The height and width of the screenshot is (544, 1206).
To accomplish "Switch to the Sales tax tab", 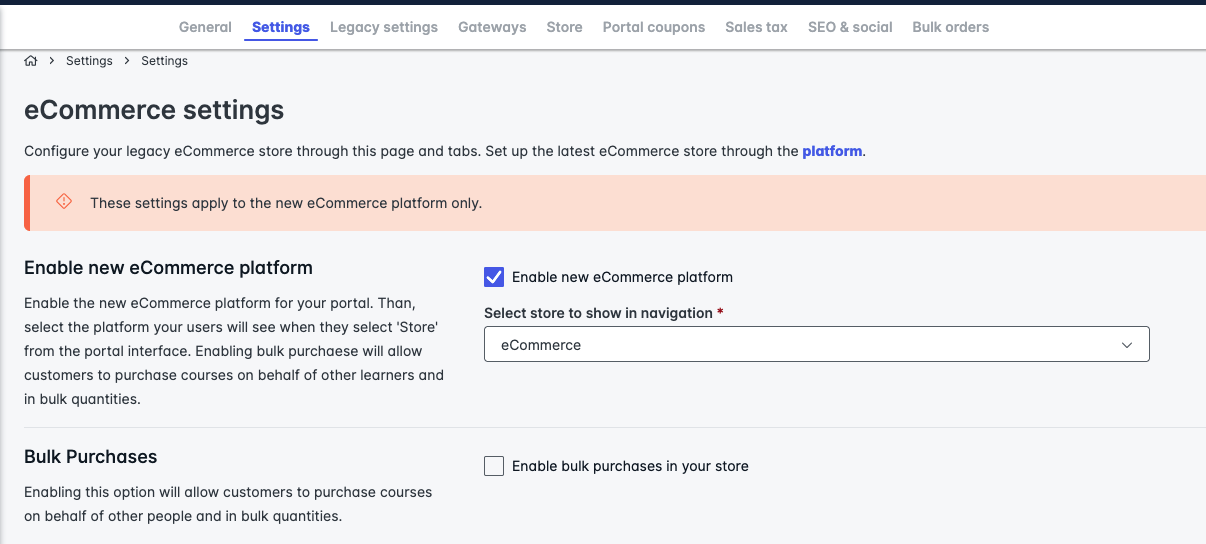I will pos(756,27).
